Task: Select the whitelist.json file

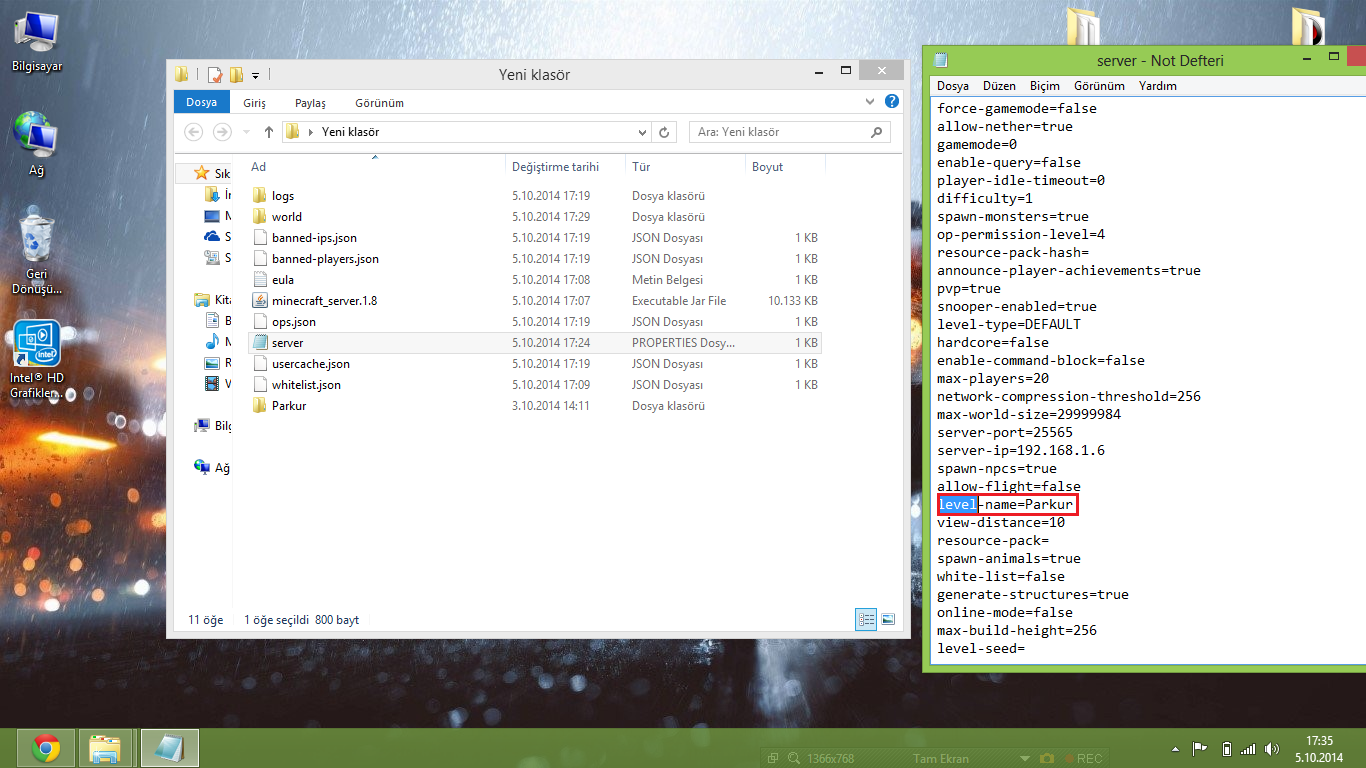Action: 534,385
